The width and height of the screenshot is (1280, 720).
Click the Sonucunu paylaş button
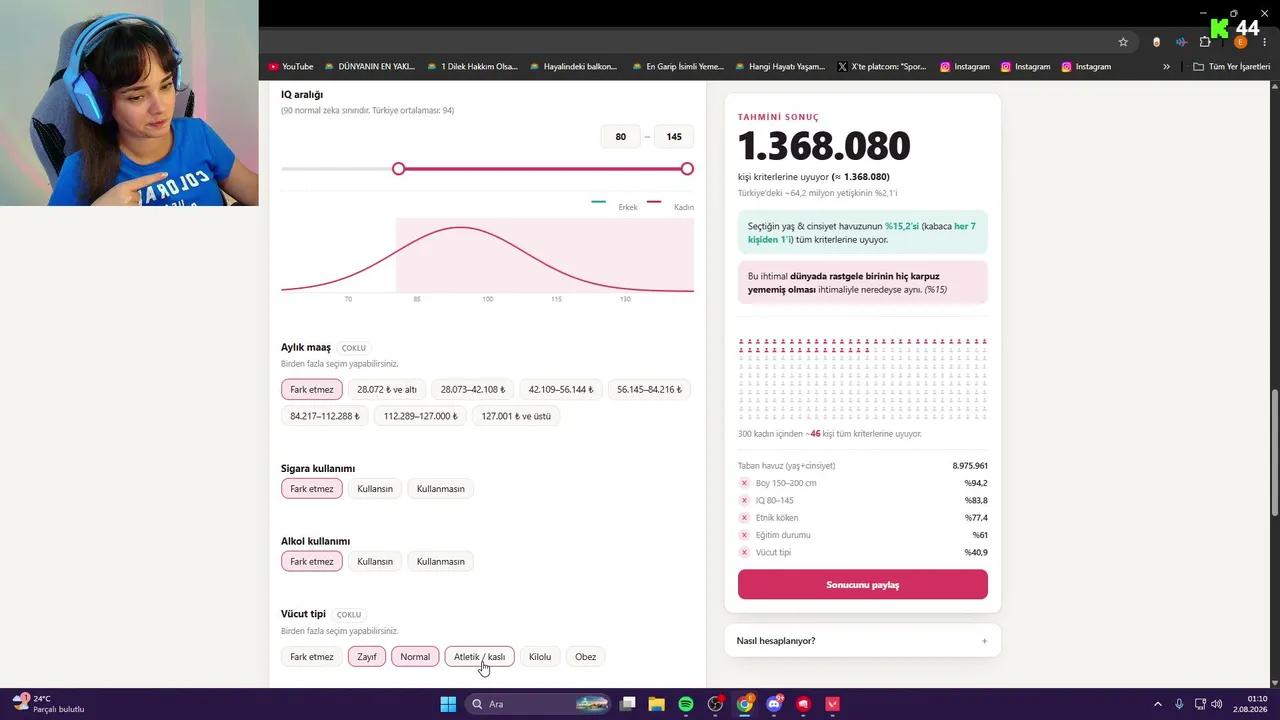click(862, 585)
